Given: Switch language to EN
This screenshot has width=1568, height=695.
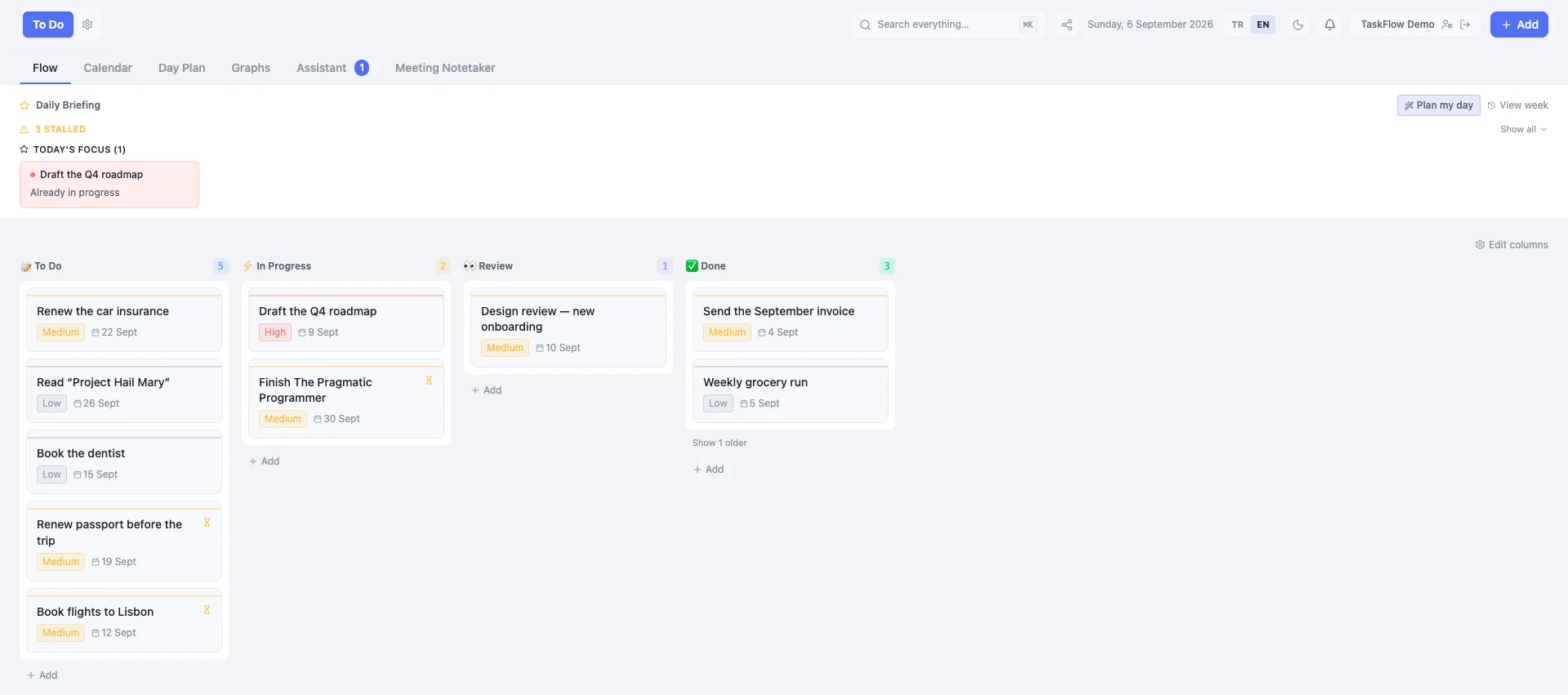Looking at the screenshot, I should point(1263,25).
